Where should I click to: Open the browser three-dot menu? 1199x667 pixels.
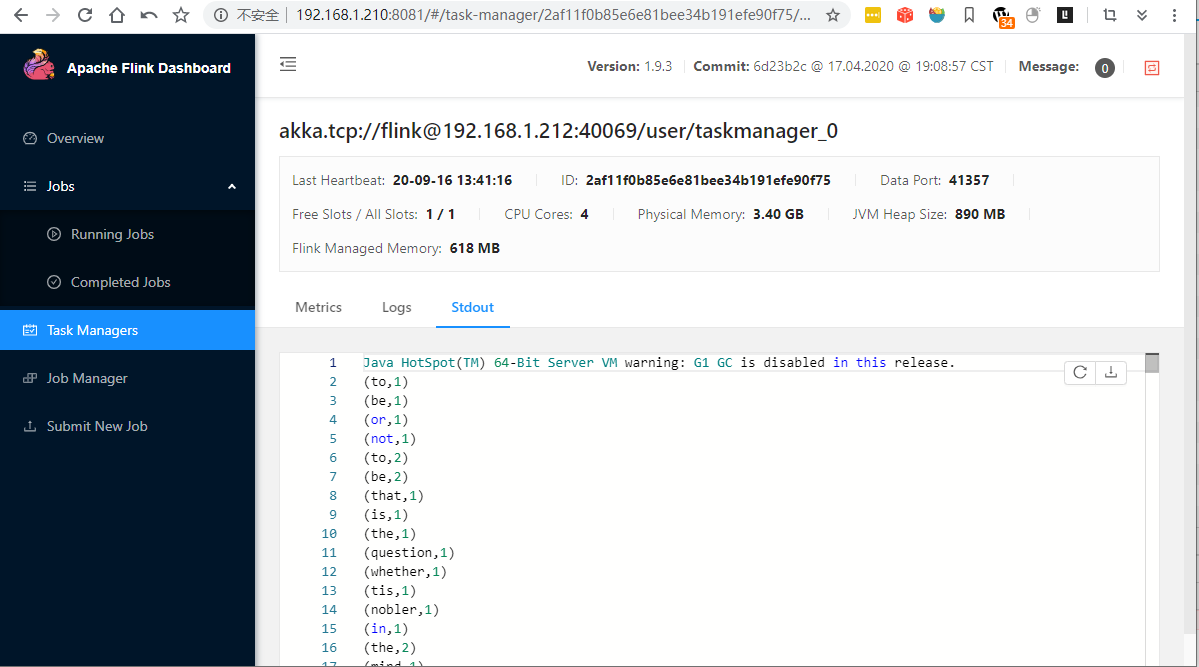pos(1175,15)
